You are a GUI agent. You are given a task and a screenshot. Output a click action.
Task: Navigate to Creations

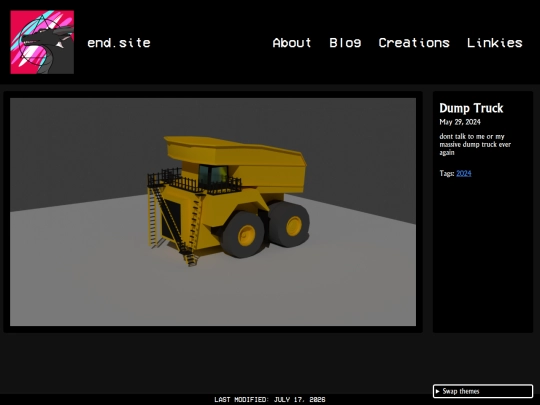click(x=414, y=43)
